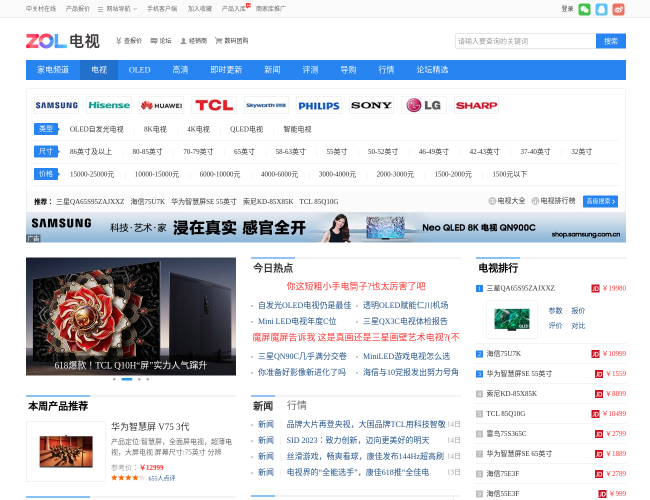Select the 电视排行榜 option

coord(557,201)
